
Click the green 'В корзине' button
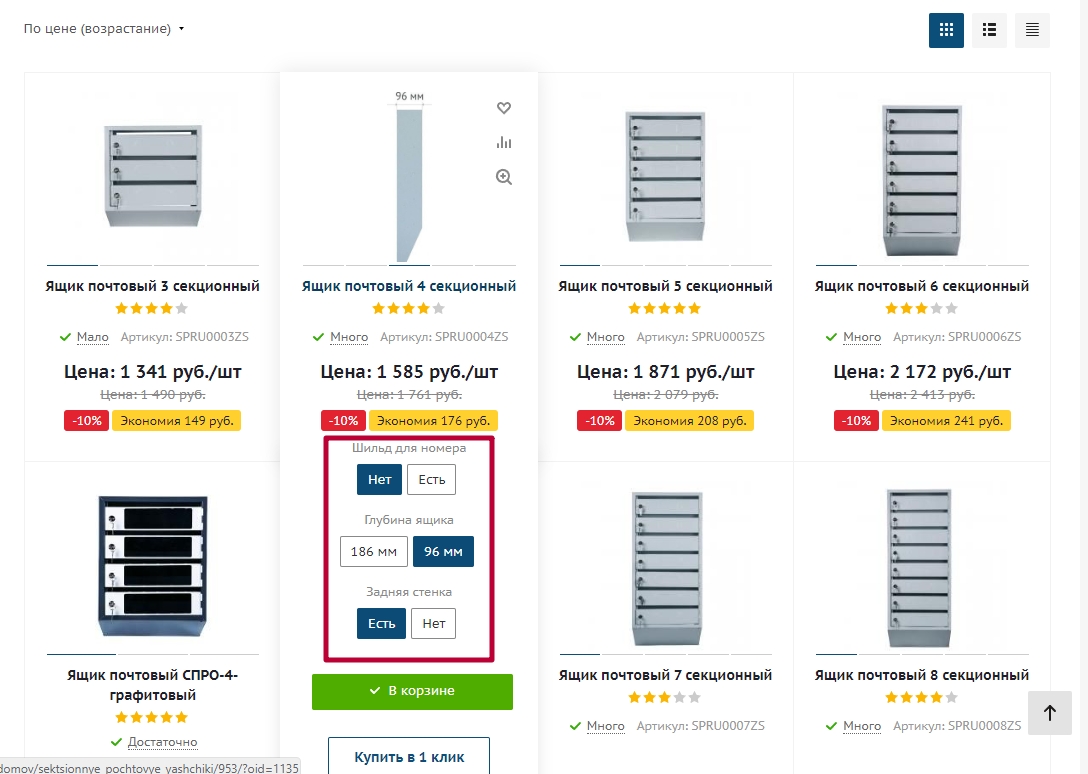[x=412, y=691]
